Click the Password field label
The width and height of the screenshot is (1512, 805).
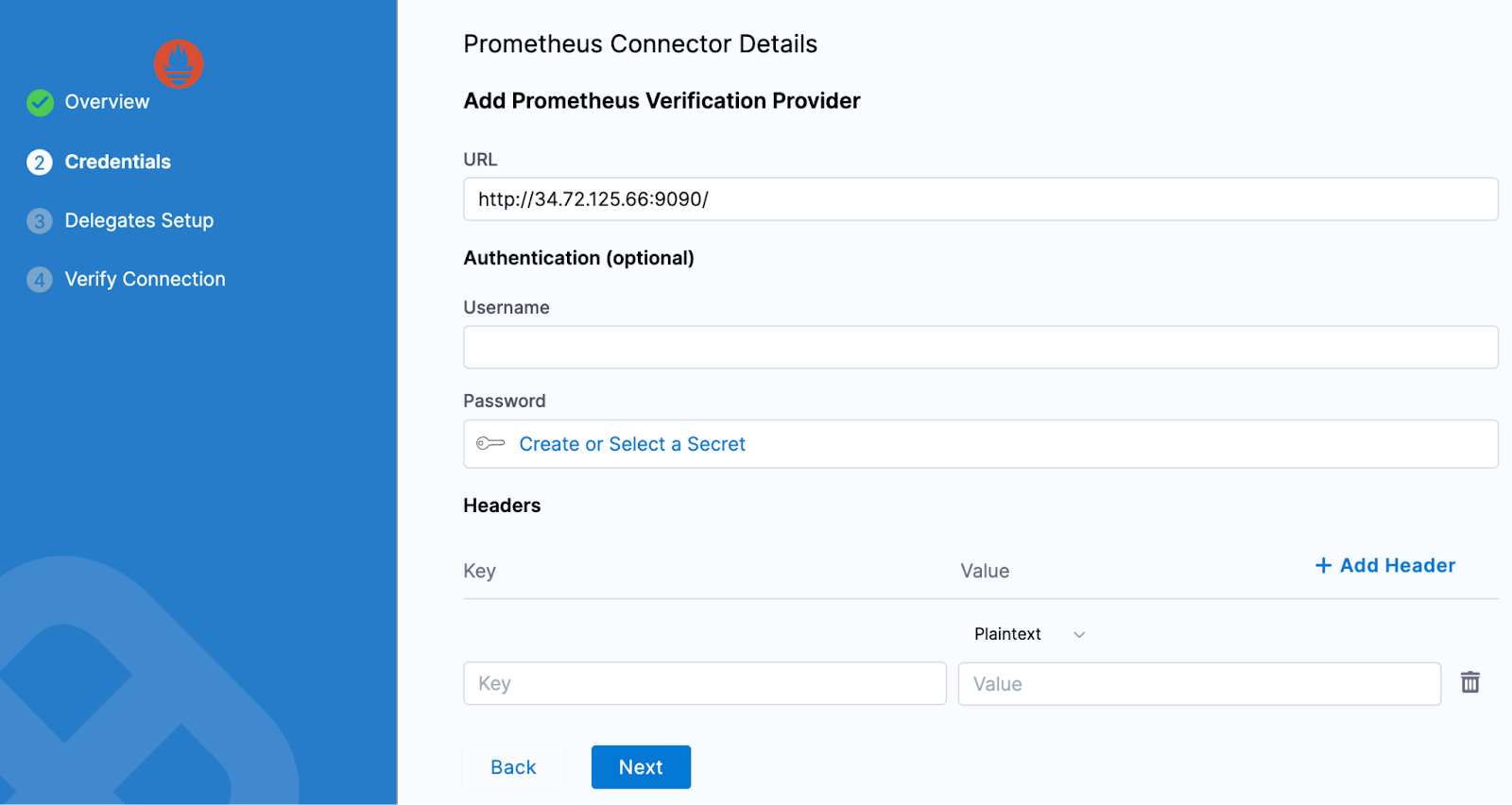click(505, 401)
